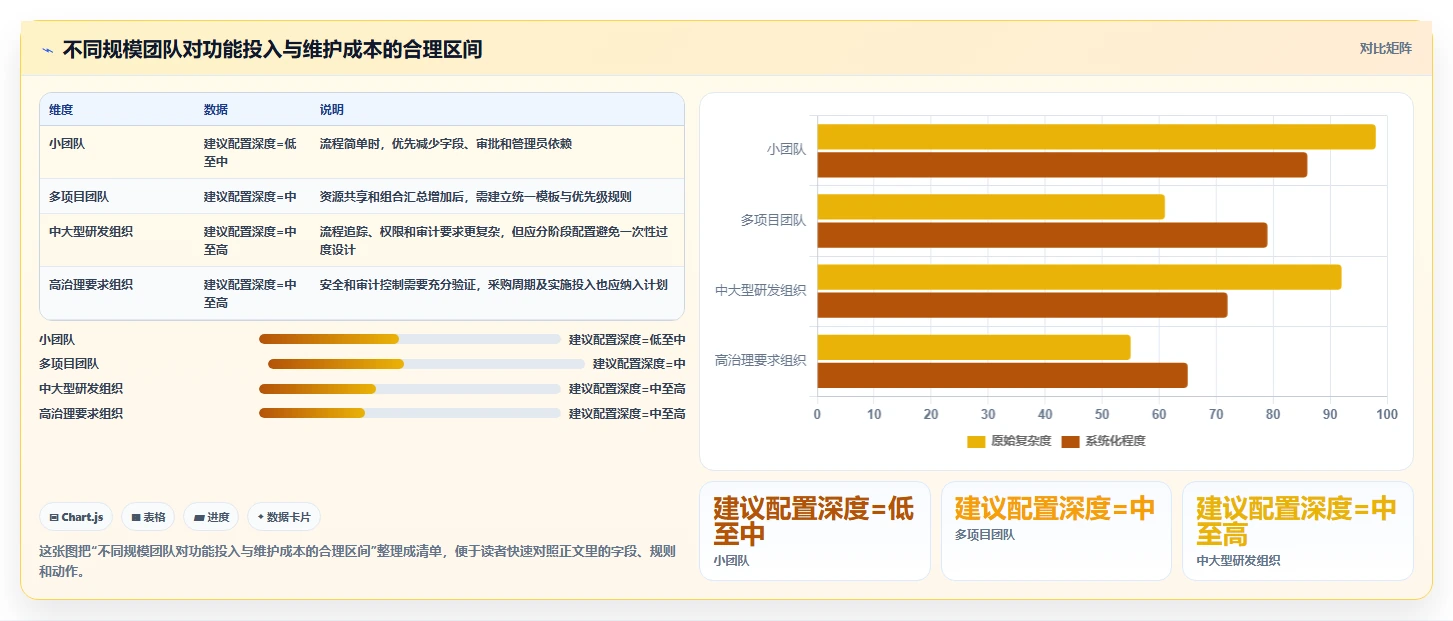This screenshot has height=621, width=1453.
Task: Click 小团队 yellow 原始复杂度 bar in chart
Action: (1096, 137)
